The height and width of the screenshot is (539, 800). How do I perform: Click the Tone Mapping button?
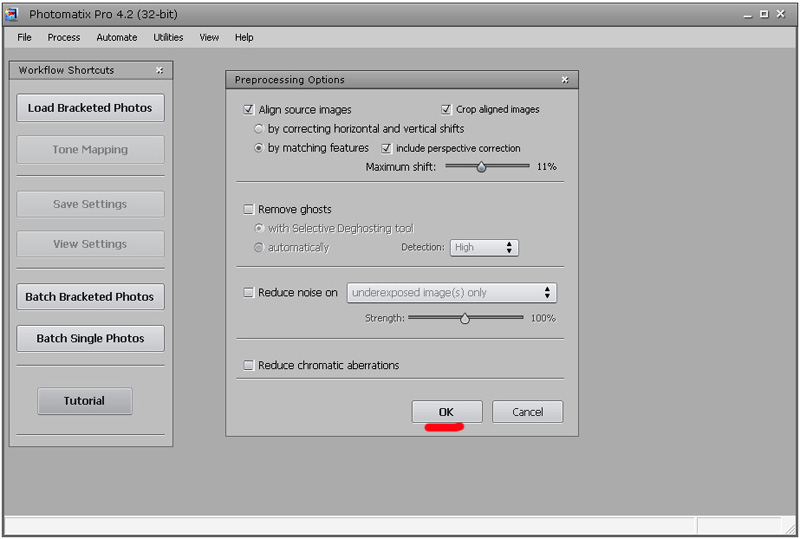click(90, 150)
